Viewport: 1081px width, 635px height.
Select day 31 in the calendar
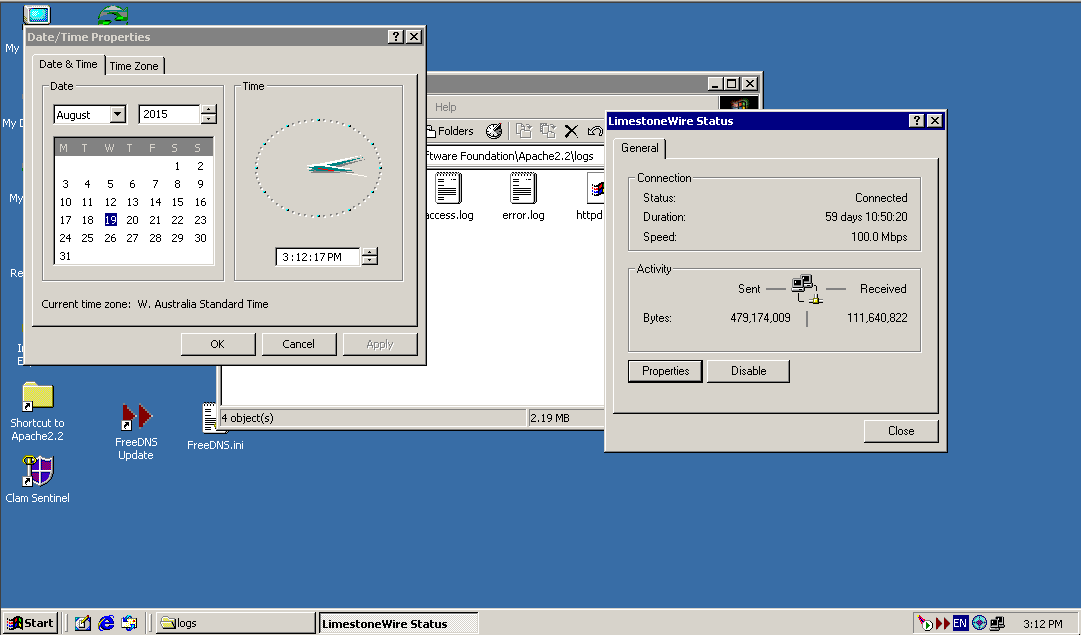[x=65, y=256]
